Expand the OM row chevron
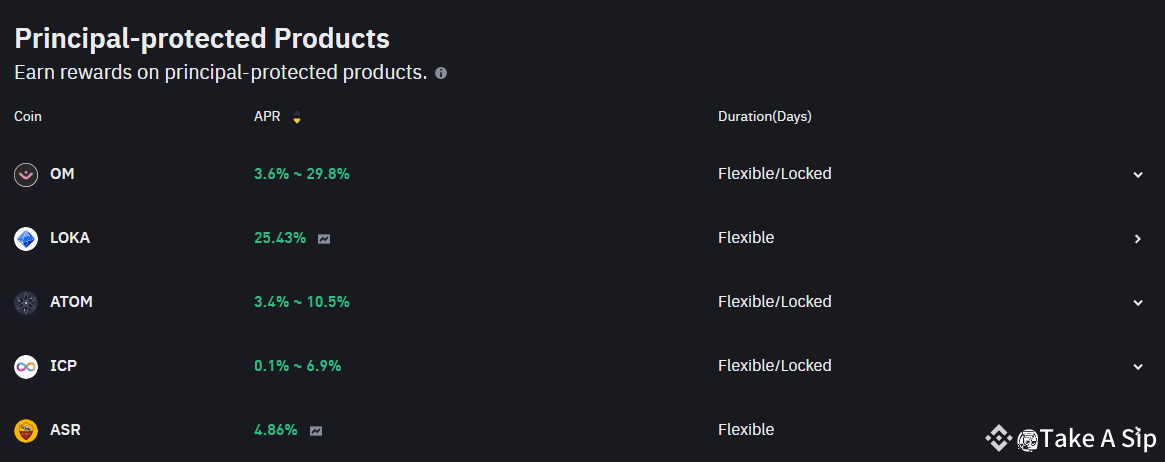 (x=1137, y=175)
